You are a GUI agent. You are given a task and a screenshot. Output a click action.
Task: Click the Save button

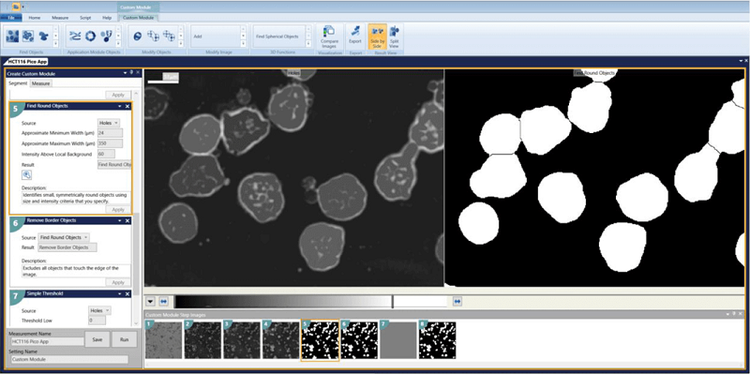coord(97,339)
